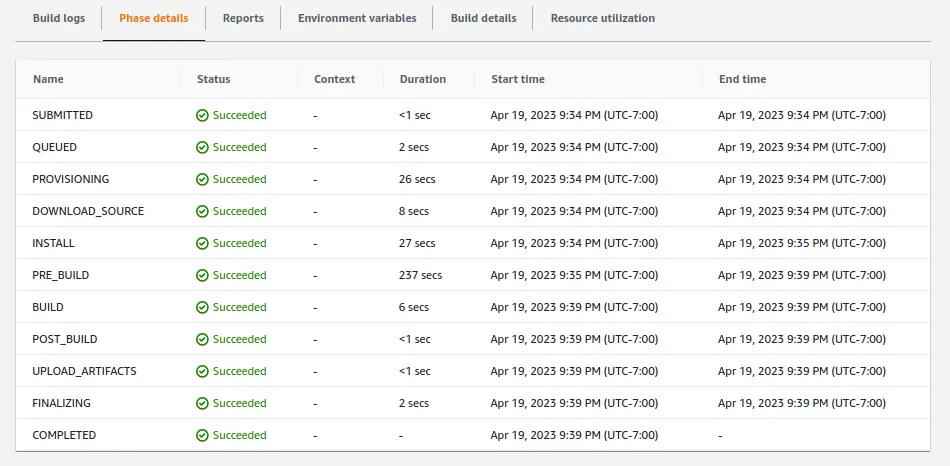Click the SUBMITTED row <1 sec duration
The width and height of the screenshot is (950, 466).
[415, 115]
